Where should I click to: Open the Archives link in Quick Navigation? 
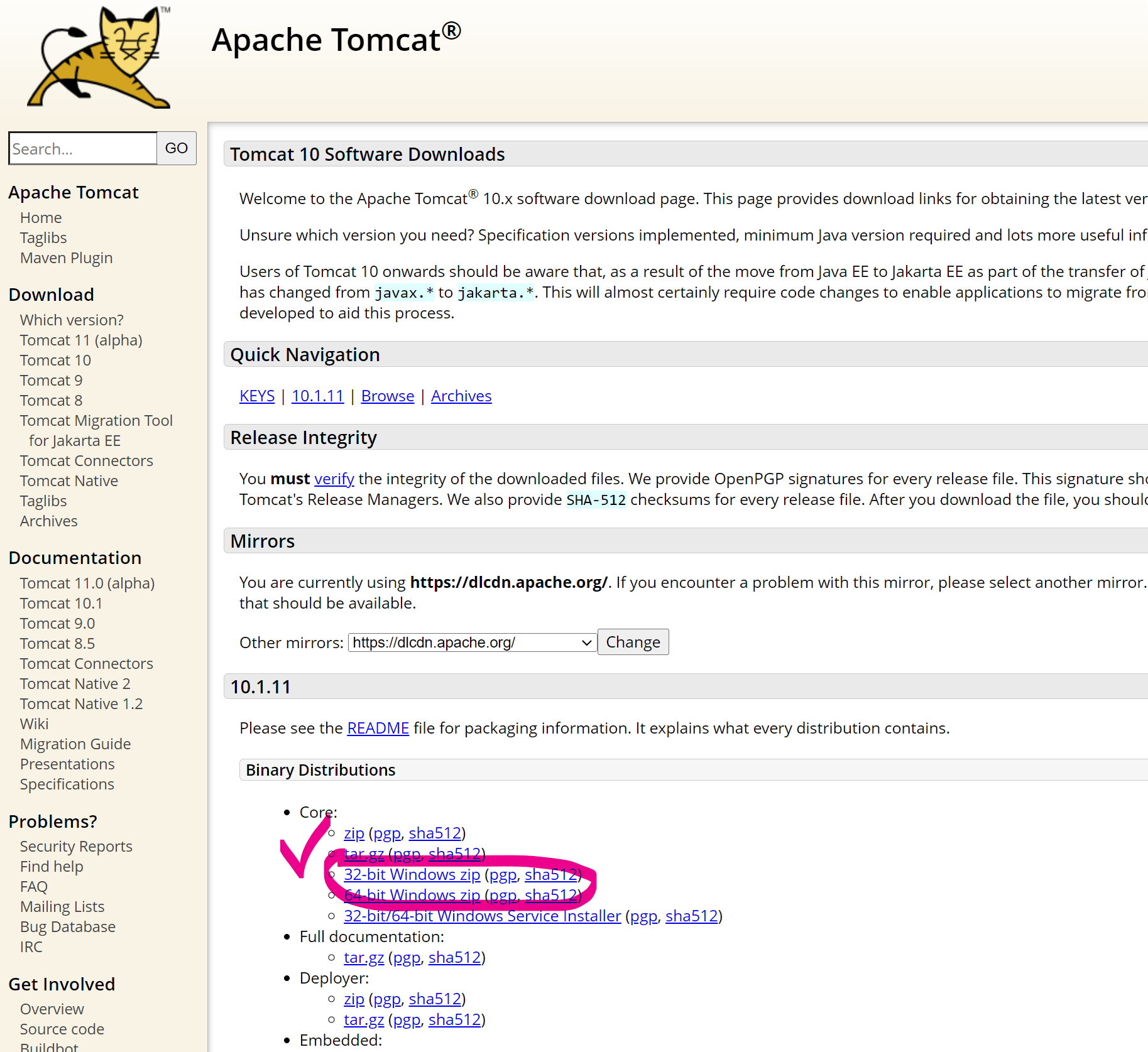tap(461, 396)
